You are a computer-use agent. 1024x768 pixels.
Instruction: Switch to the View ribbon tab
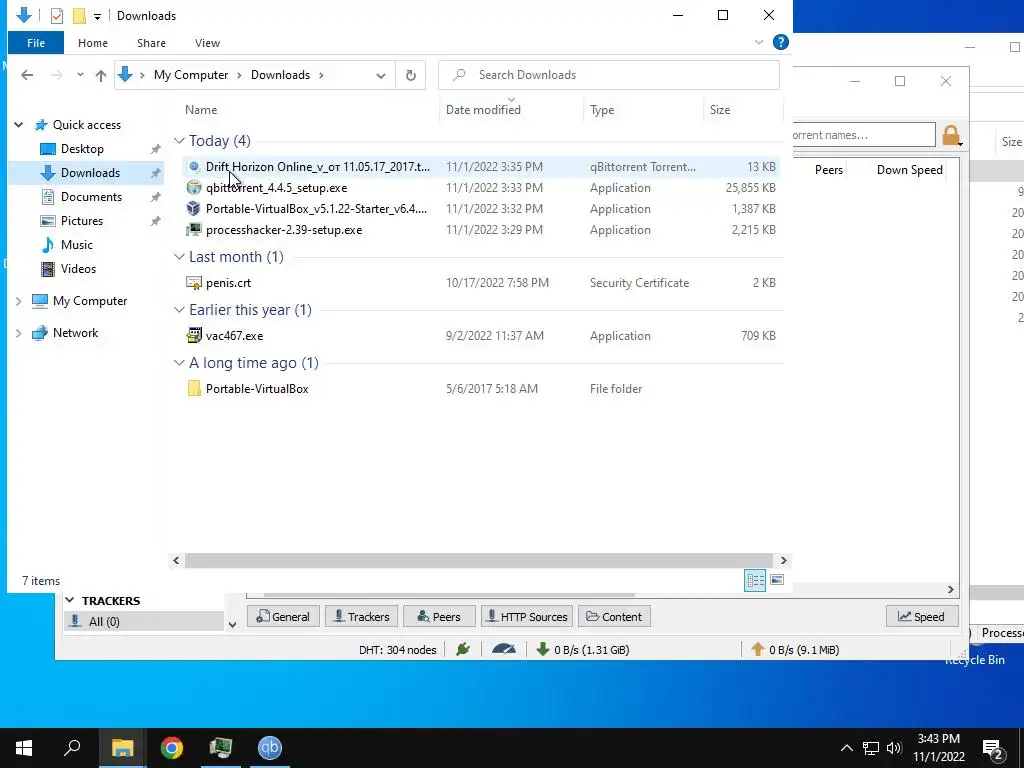pyautogui.click(x=207, y=43)
